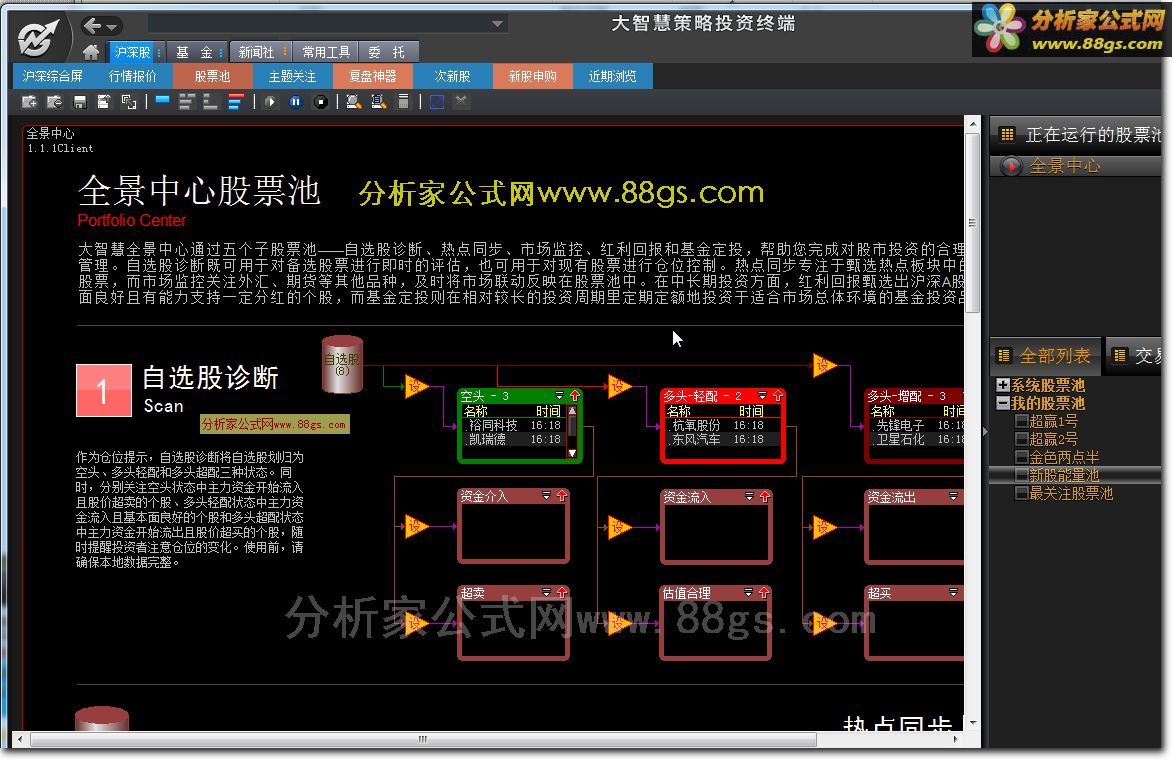This screenshot has height=761, width=1174.
Task: Open the 行情报价 submenu button
Action: click(x=133, y=76)
